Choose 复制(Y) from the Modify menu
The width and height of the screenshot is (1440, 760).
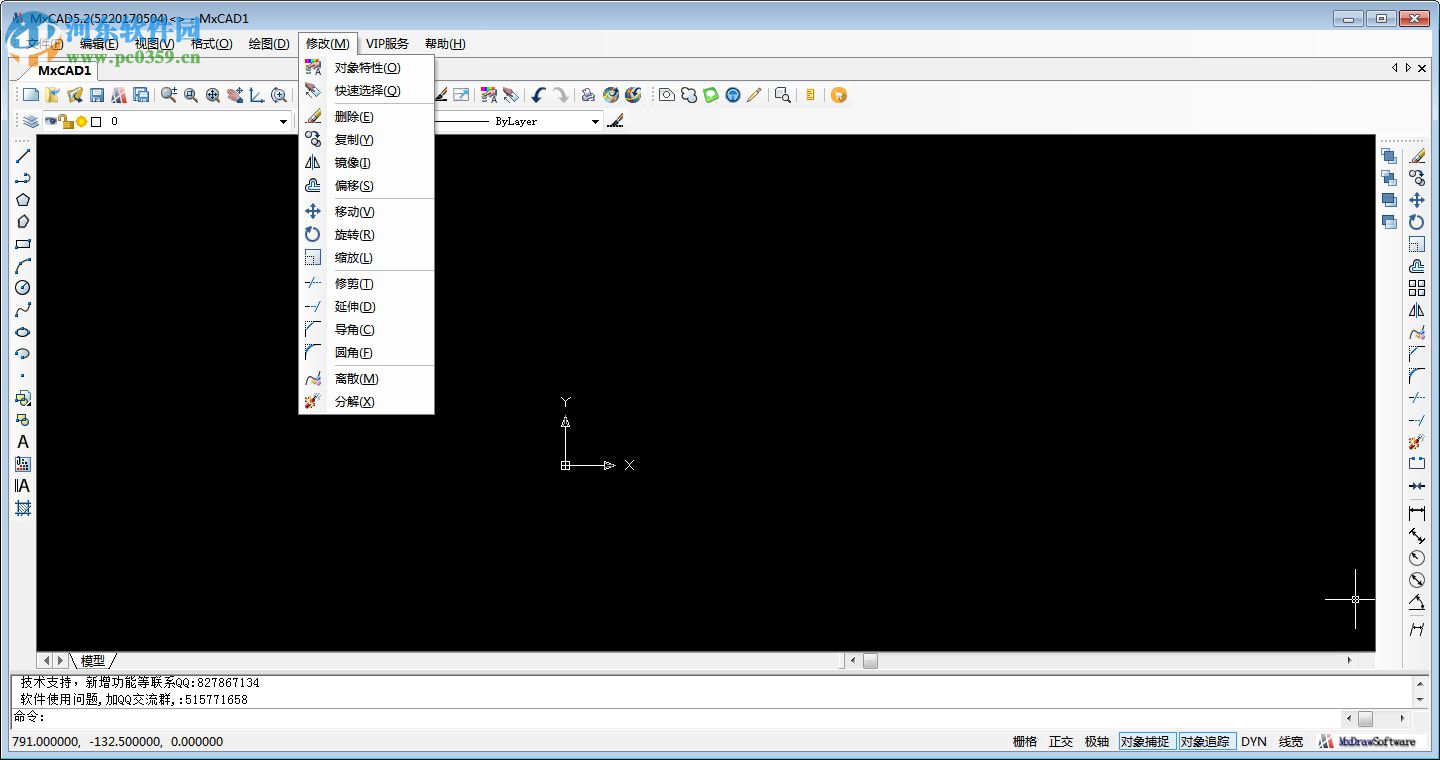[366, 140]
